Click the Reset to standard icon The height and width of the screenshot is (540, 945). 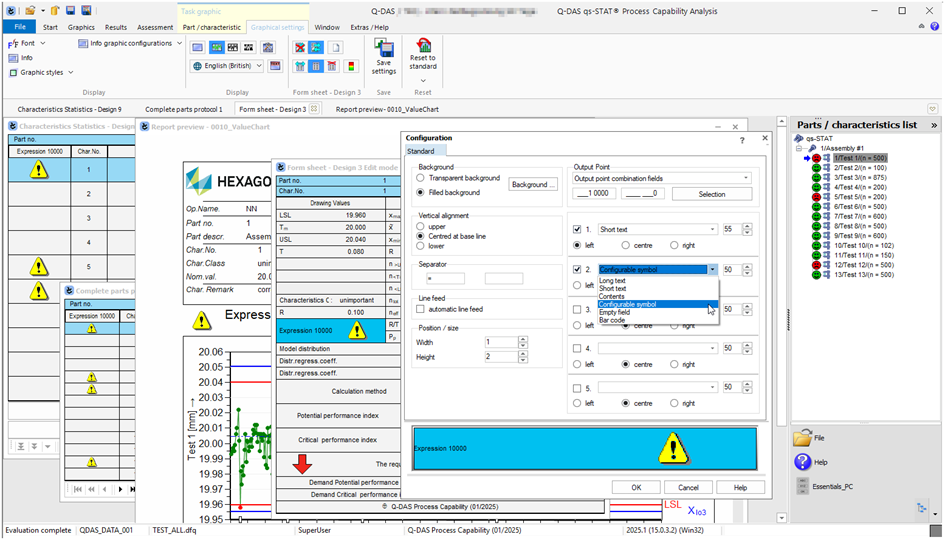tap(423, 45)
